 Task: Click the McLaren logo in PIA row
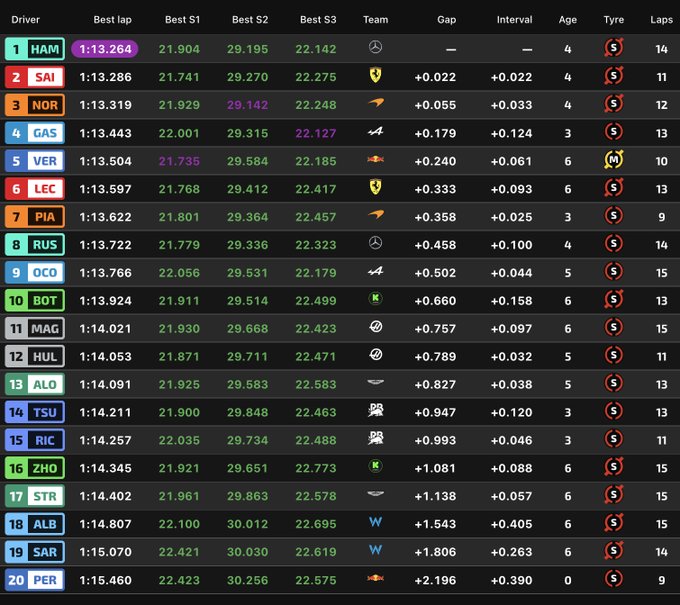[x=376, y=214]
